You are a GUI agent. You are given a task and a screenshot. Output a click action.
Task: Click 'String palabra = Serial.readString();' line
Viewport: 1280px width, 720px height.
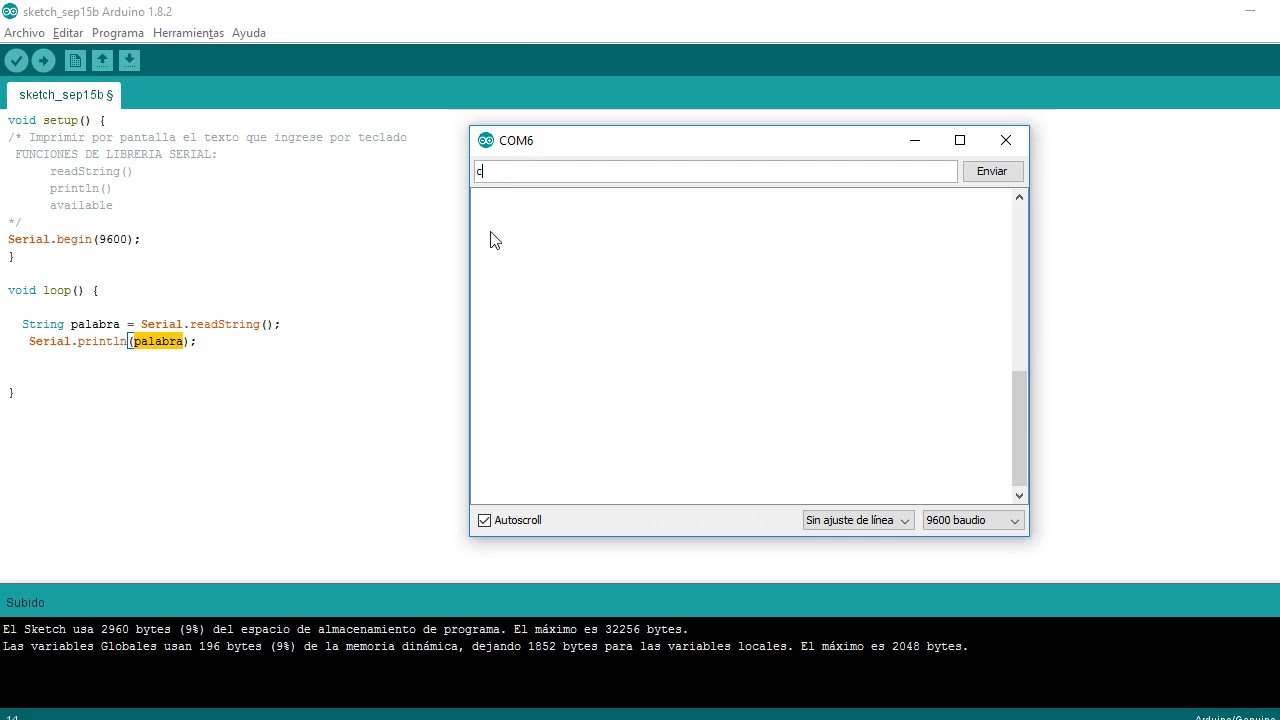point(151,324)
